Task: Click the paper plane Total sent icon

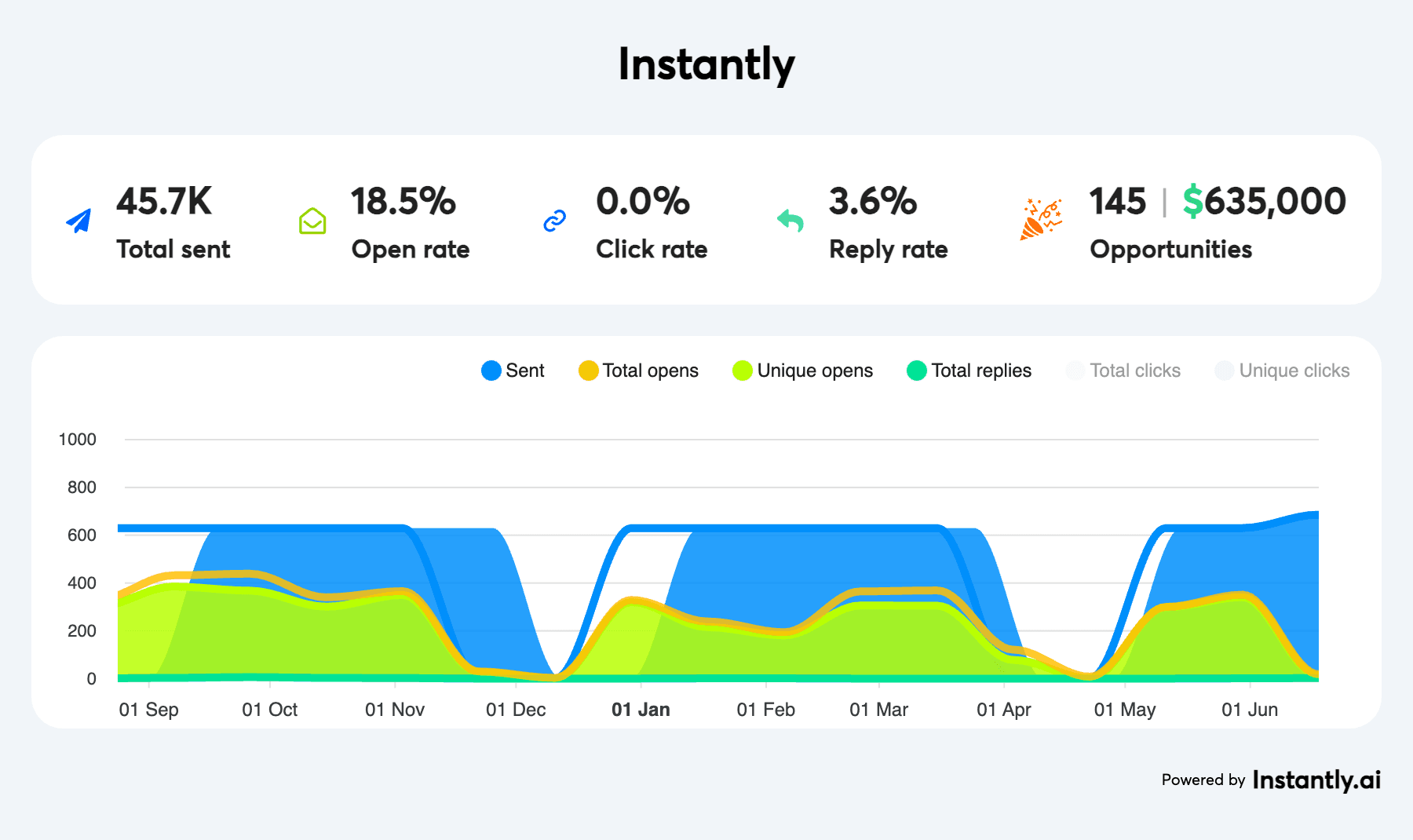Action: pos(78,221)
